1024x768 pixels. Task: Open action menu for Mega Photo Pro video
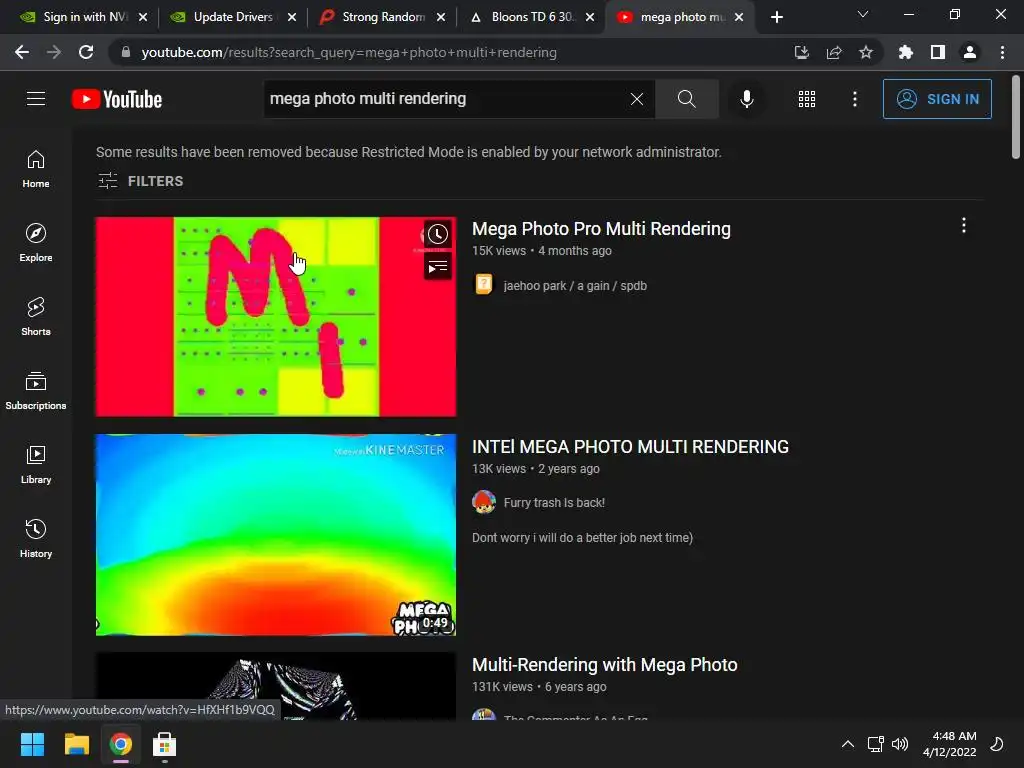click(x=964, y=226)
